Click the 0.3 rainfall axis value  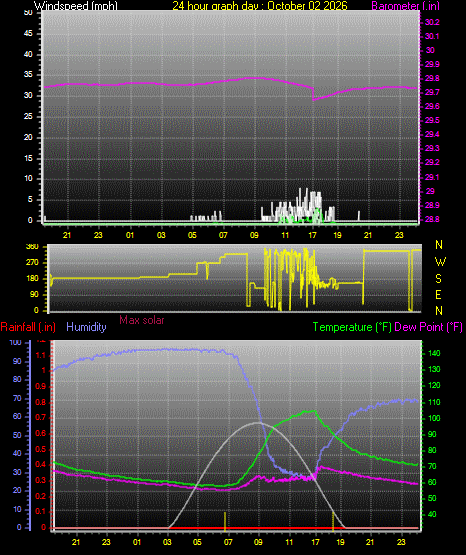click(x=41, y=480)
